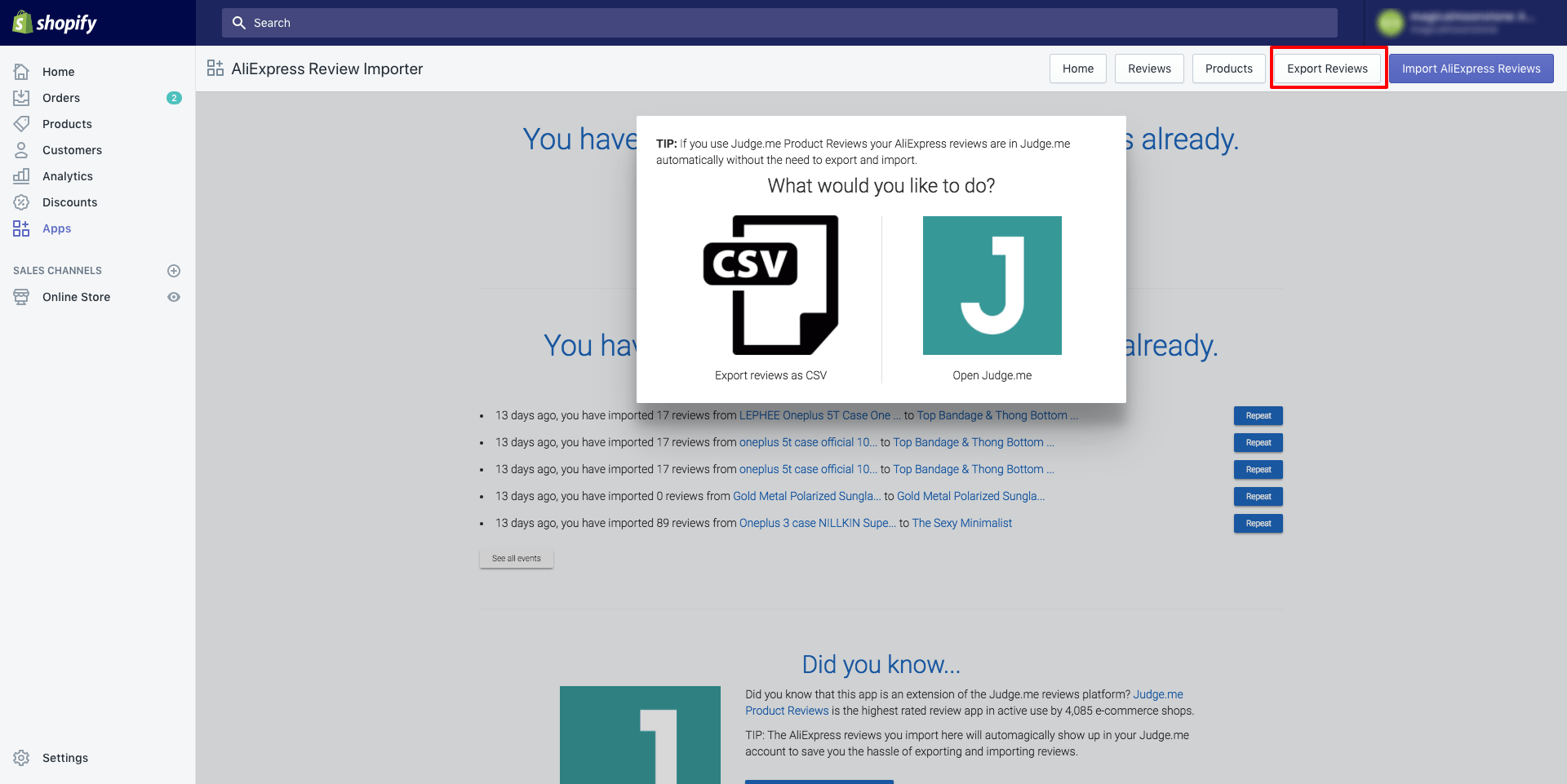Choose the CSV file icon
1567x784 pixels.
770,286
